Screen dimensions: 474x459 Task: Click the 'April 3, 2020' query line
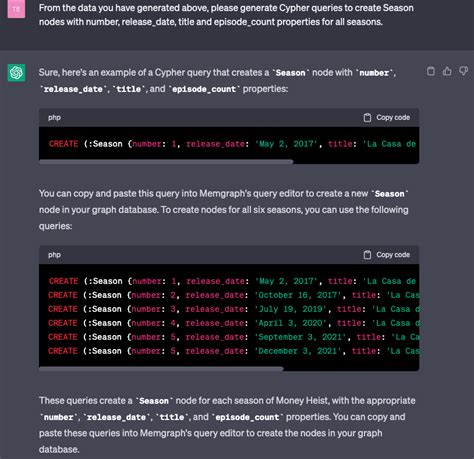[233, 323]
